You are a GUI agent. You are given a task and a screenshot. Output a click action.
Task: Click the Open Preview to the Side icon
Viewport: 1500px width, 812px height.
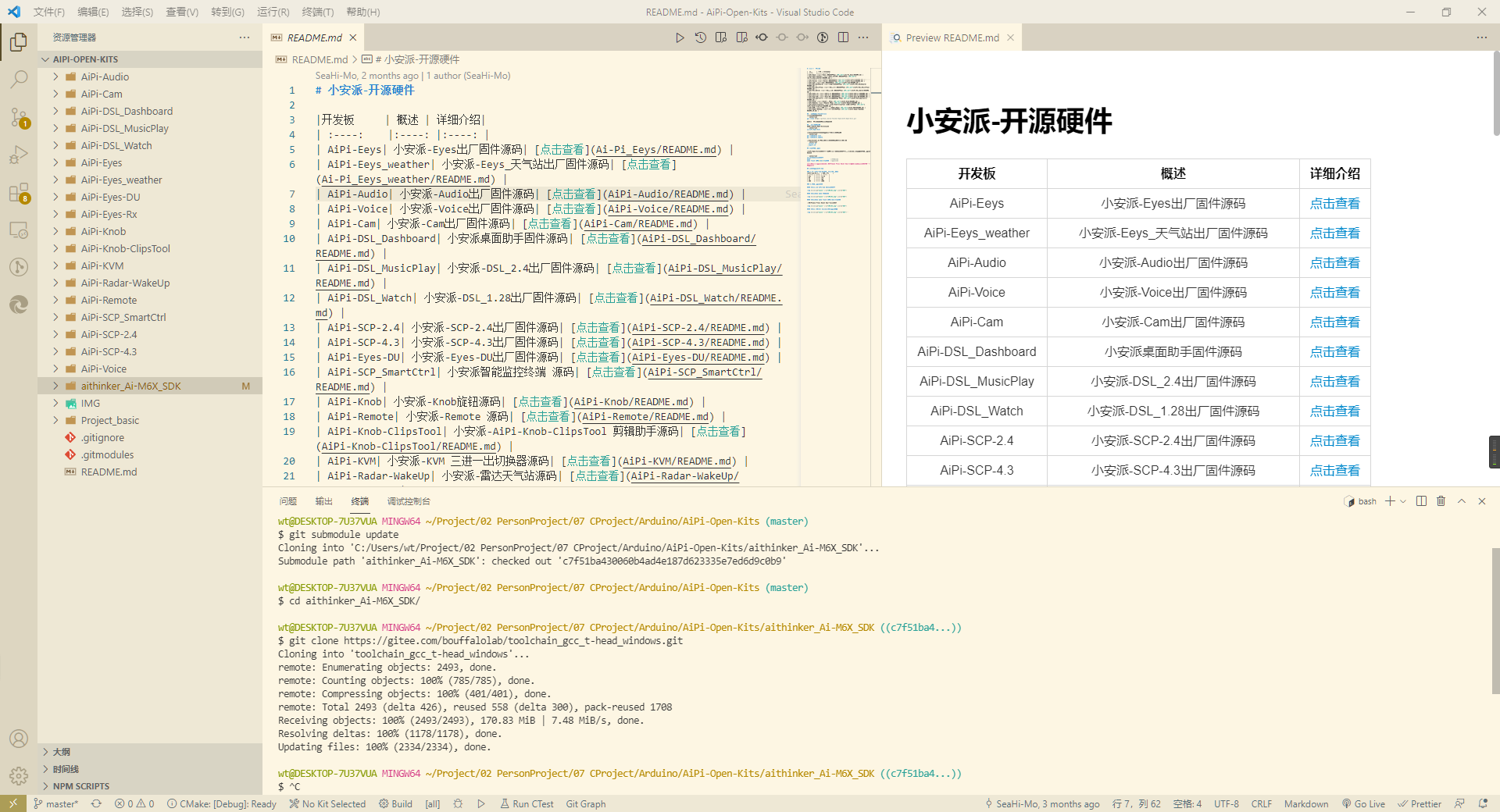tap(741, 37)
